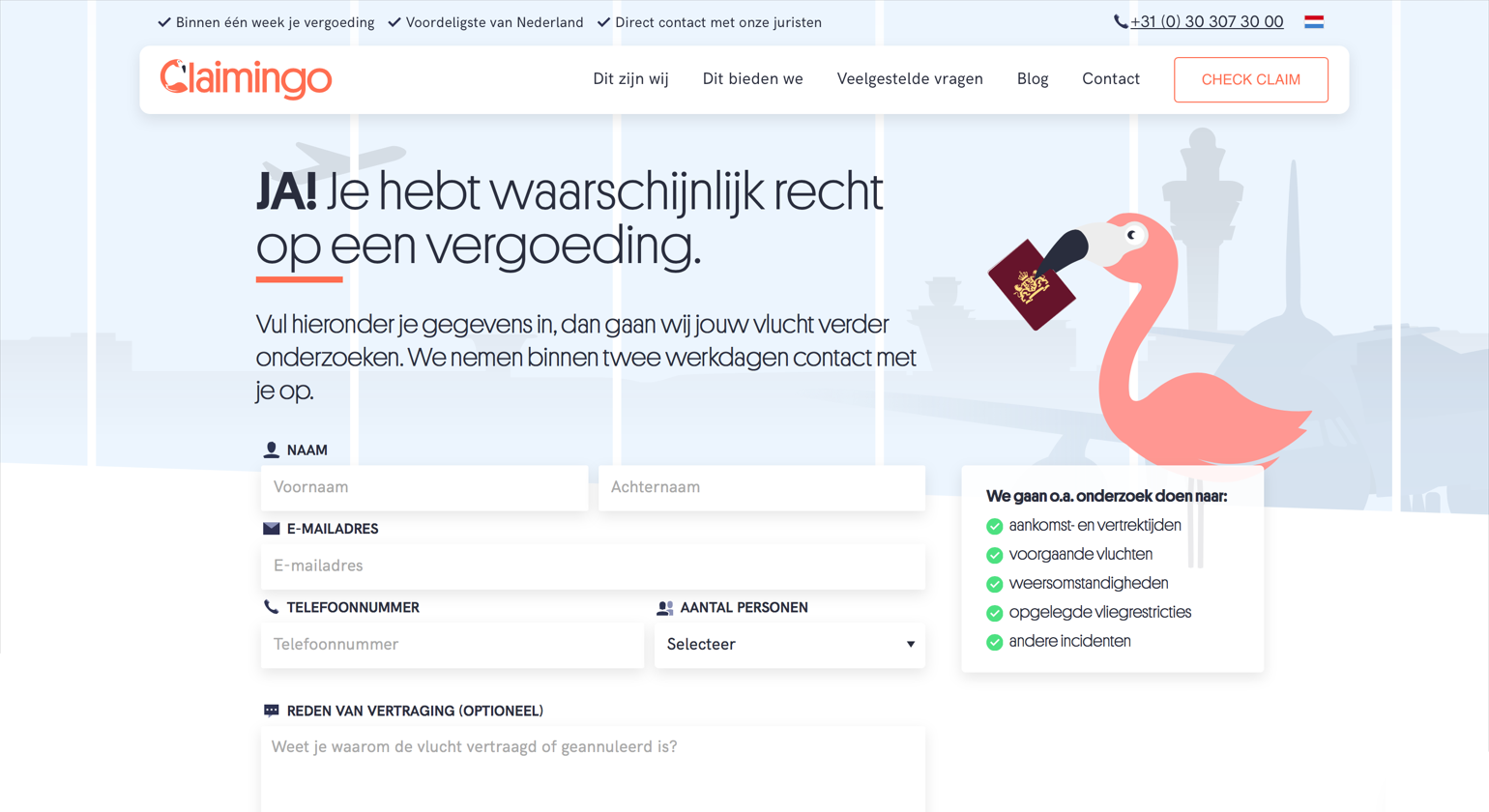This screenshot has width=1489, height=812.
Task: Click the envelope icon beside E-MAILADRES
Action: tap(272, 529)
